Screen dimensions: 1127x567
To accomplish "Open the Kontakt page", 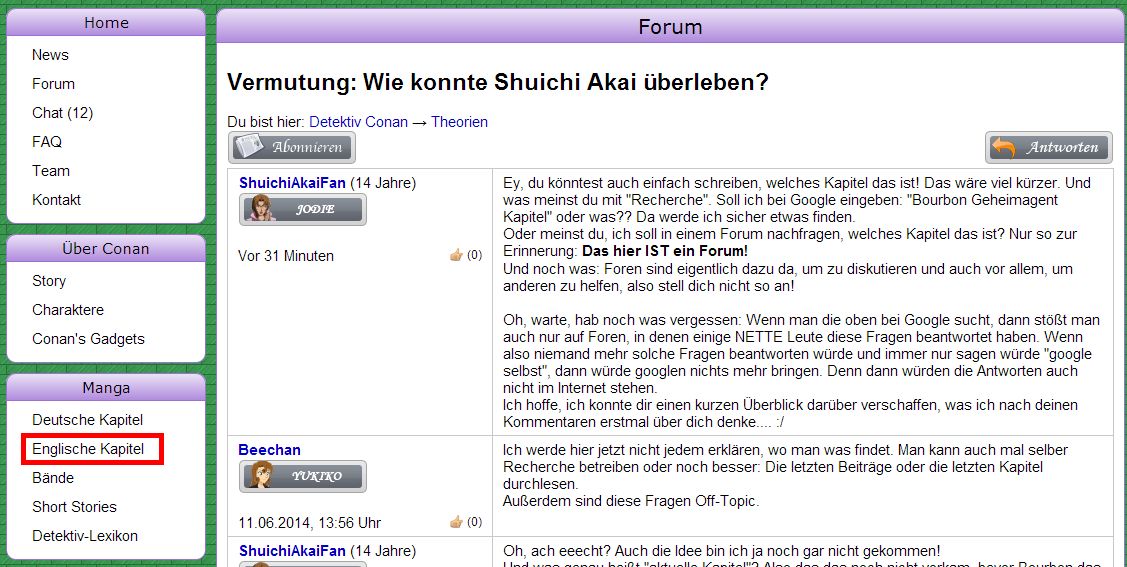I will (x=57, y=200).
